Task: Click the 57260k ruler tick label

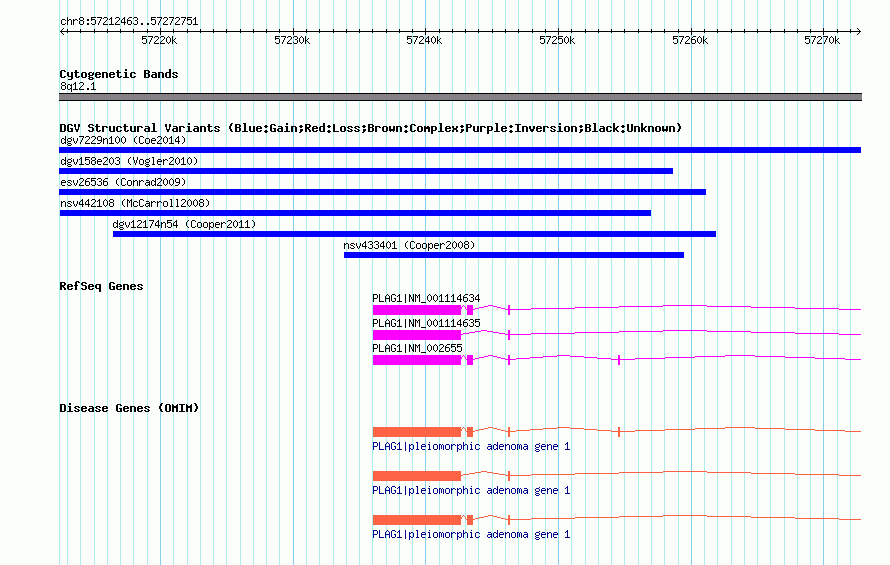Action: click(x=690, y=40)
